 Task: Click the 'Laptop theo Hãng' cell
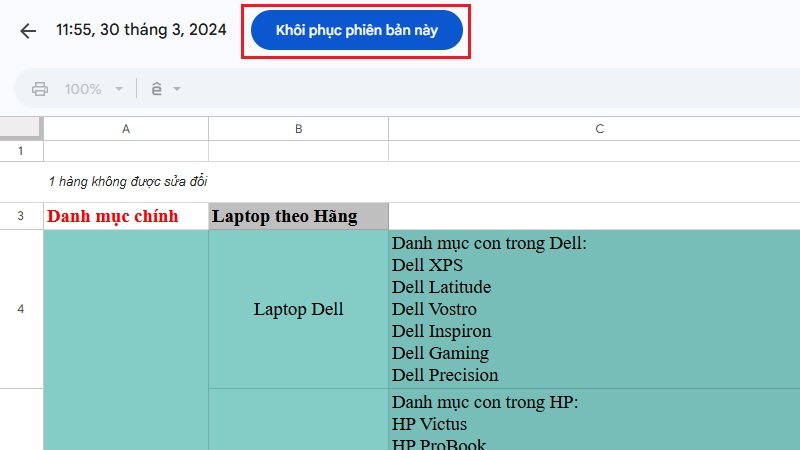(x=298, y=216)
